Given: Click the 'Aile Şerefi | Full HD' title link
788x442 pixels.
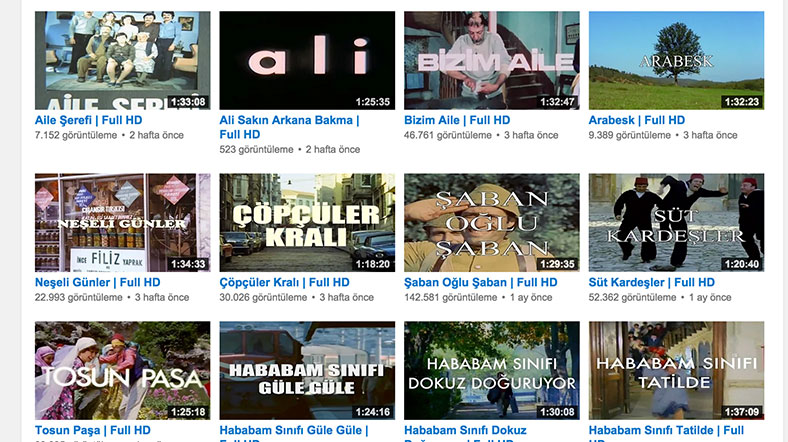Looking at the screenshot, I should (x=88, y=120).
